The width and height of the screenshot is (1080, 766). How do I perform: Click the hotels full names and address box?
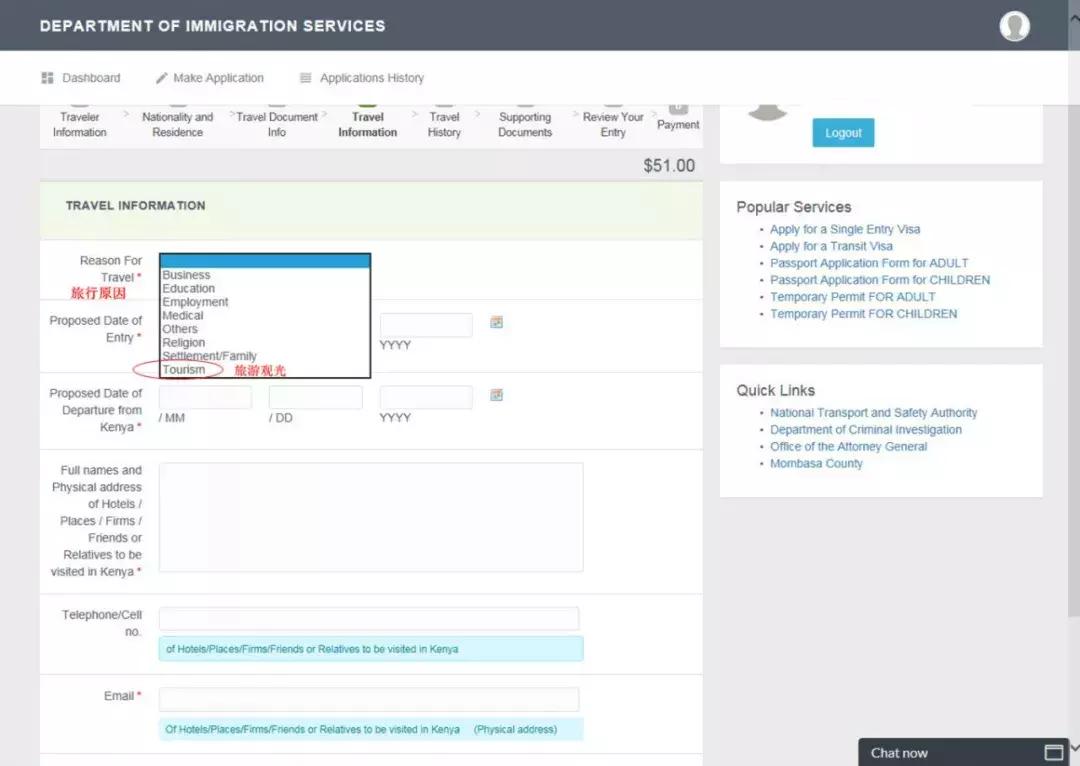pos(371,517)
